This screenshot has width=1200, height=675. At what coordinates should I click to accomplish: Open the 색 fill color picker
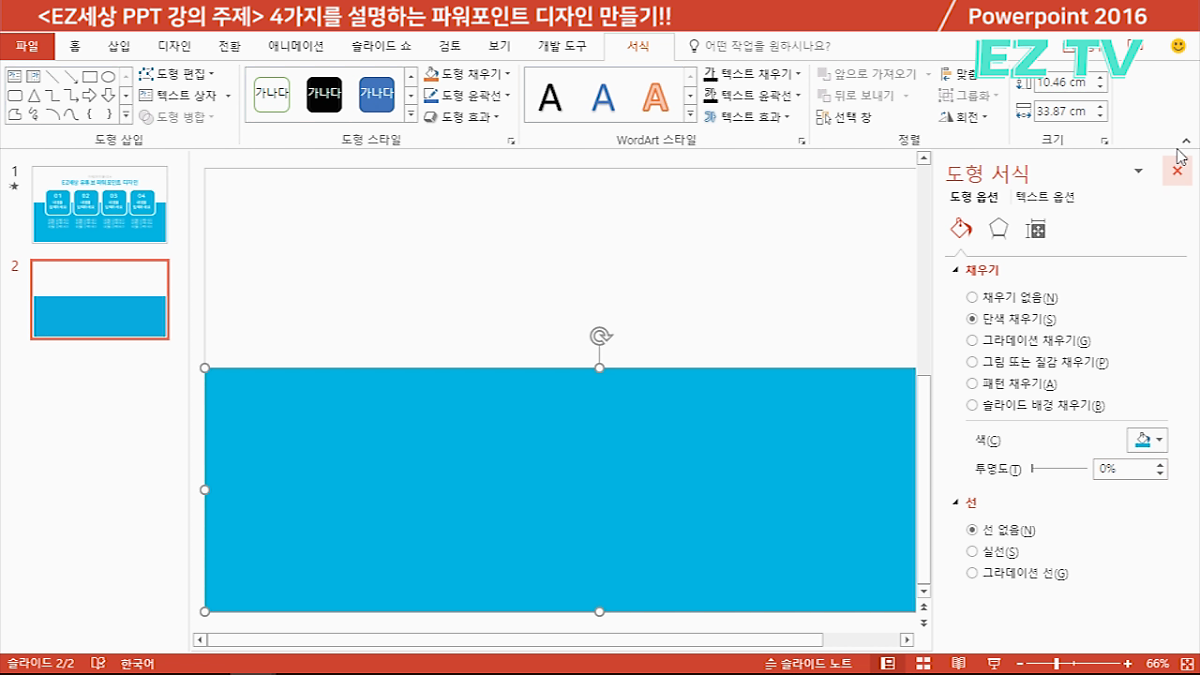[1147, 440]
